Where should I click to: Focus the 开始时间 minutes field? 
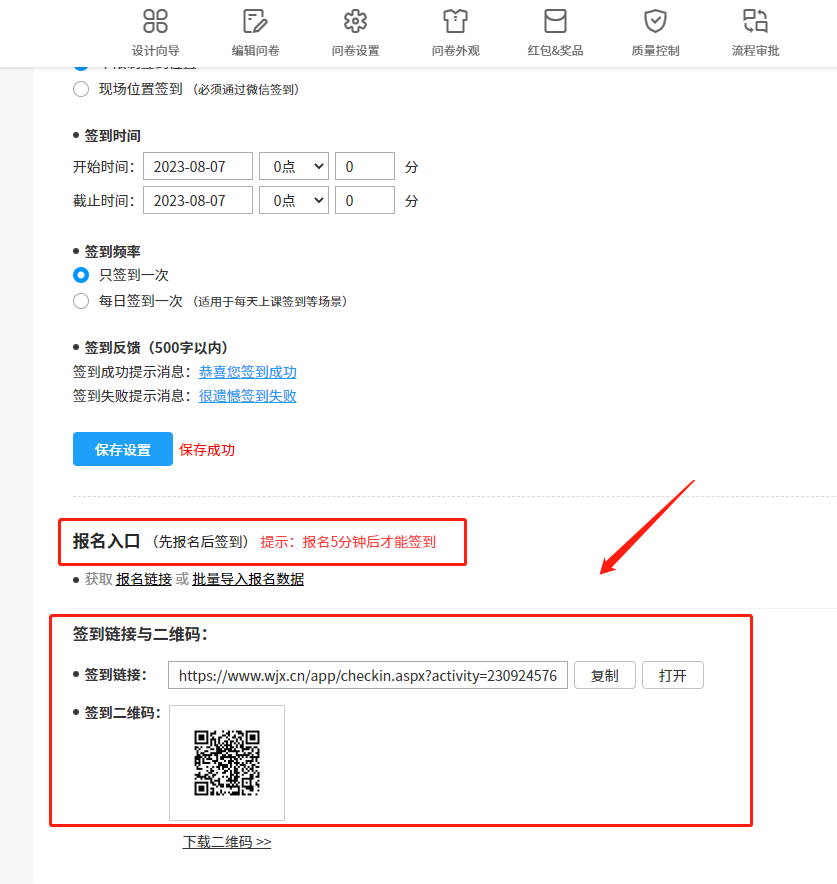pos(365,166)
